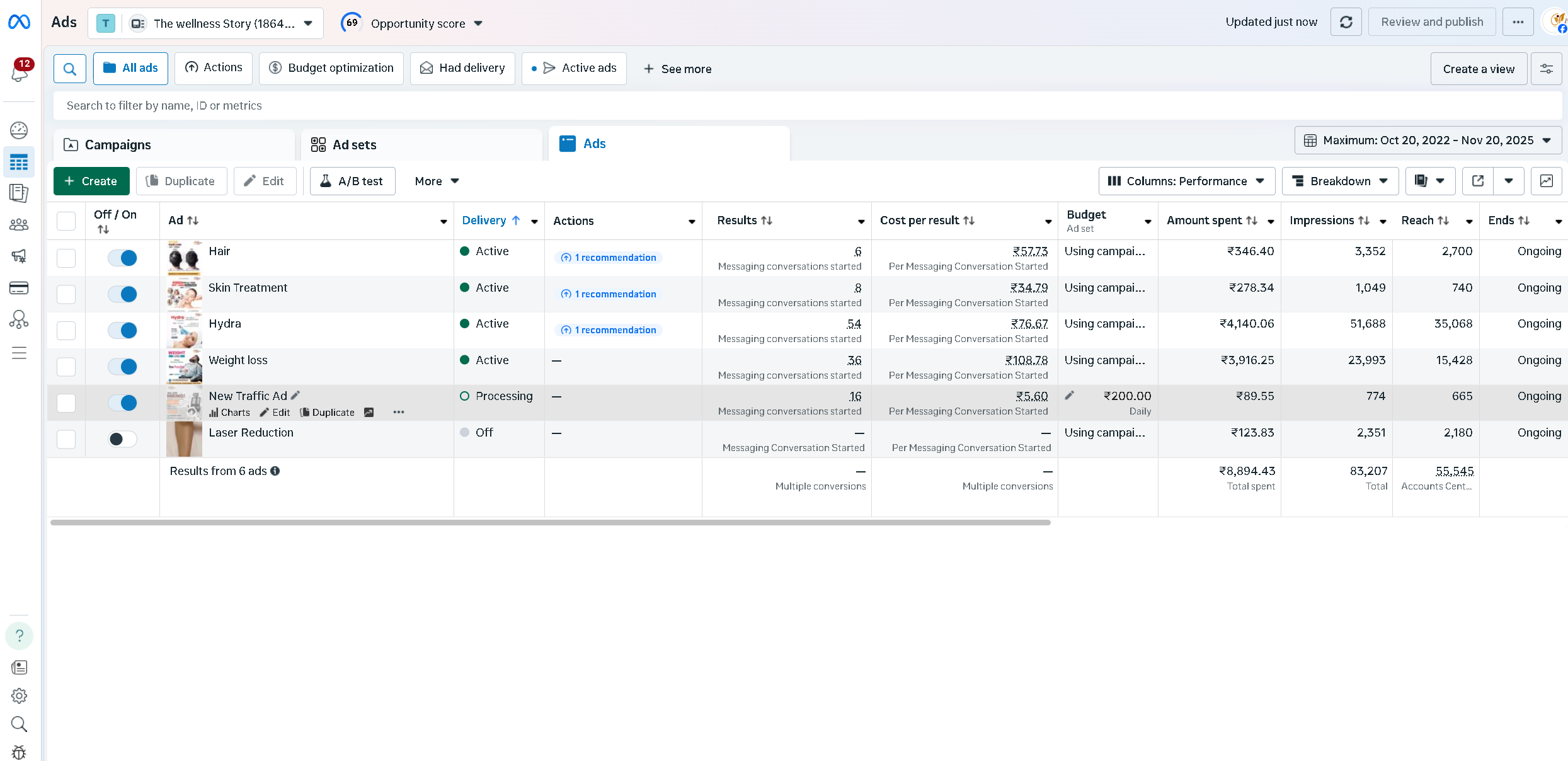Click the Help question mark icon

(19, 636)
